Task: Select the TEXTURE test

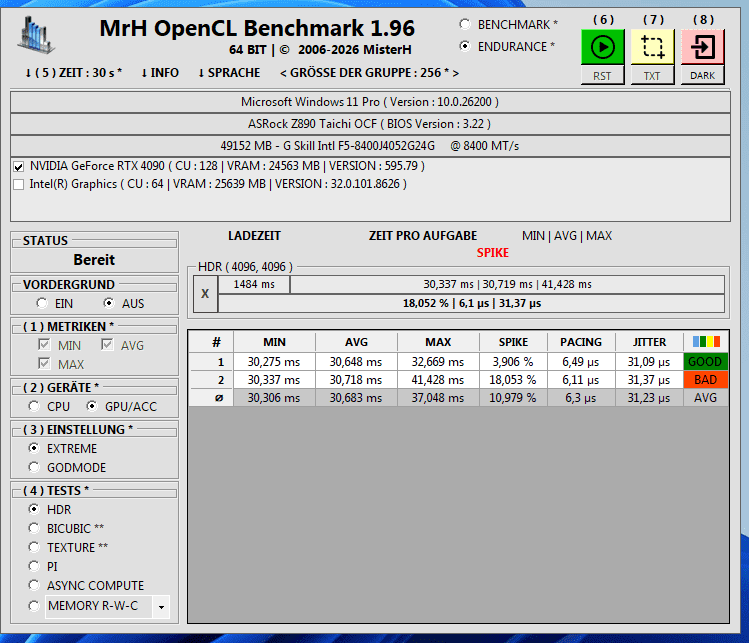Action: pyautogui.click(x=33, y=547)
